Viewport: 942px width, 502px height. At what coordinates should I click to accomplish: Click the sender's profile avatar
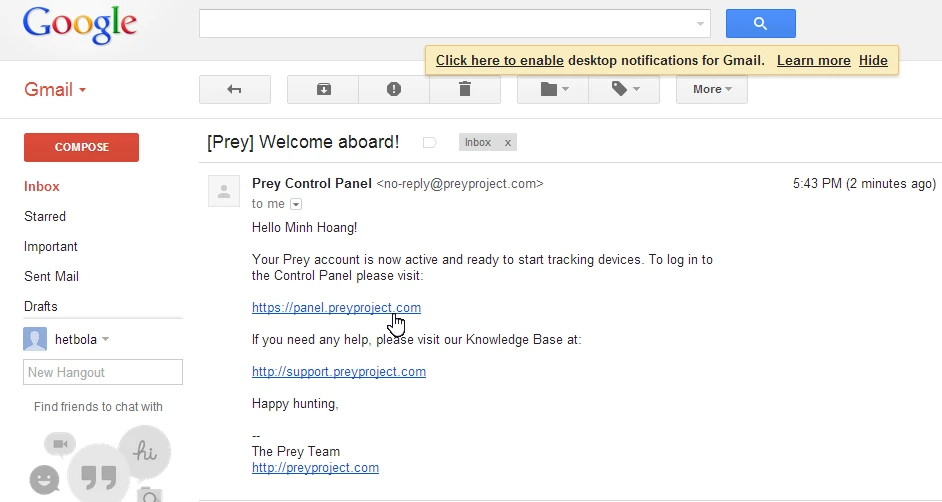pos(224,190)
